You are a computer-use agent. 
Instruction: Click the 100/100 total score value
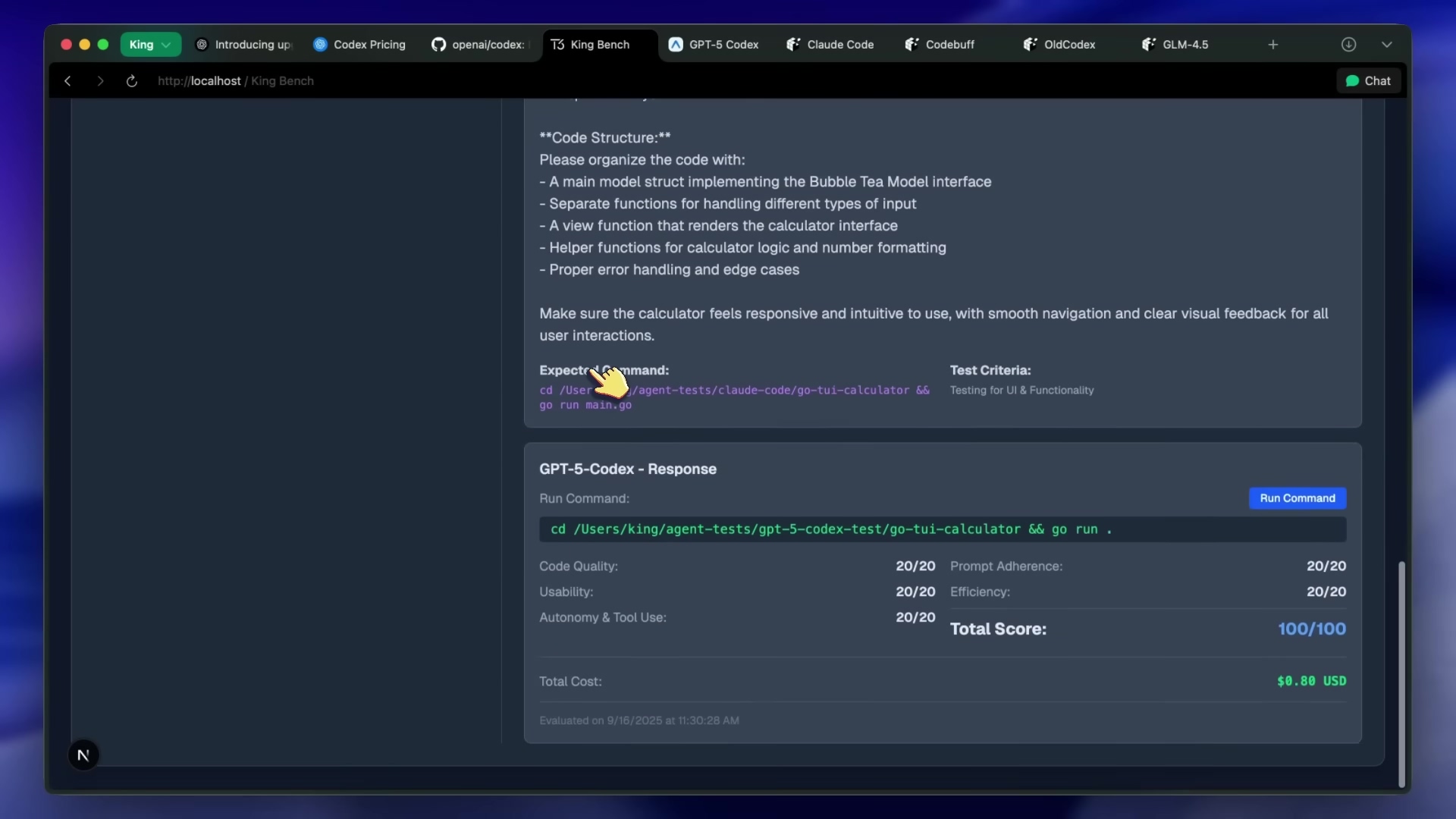click(x=1312, y=629)
